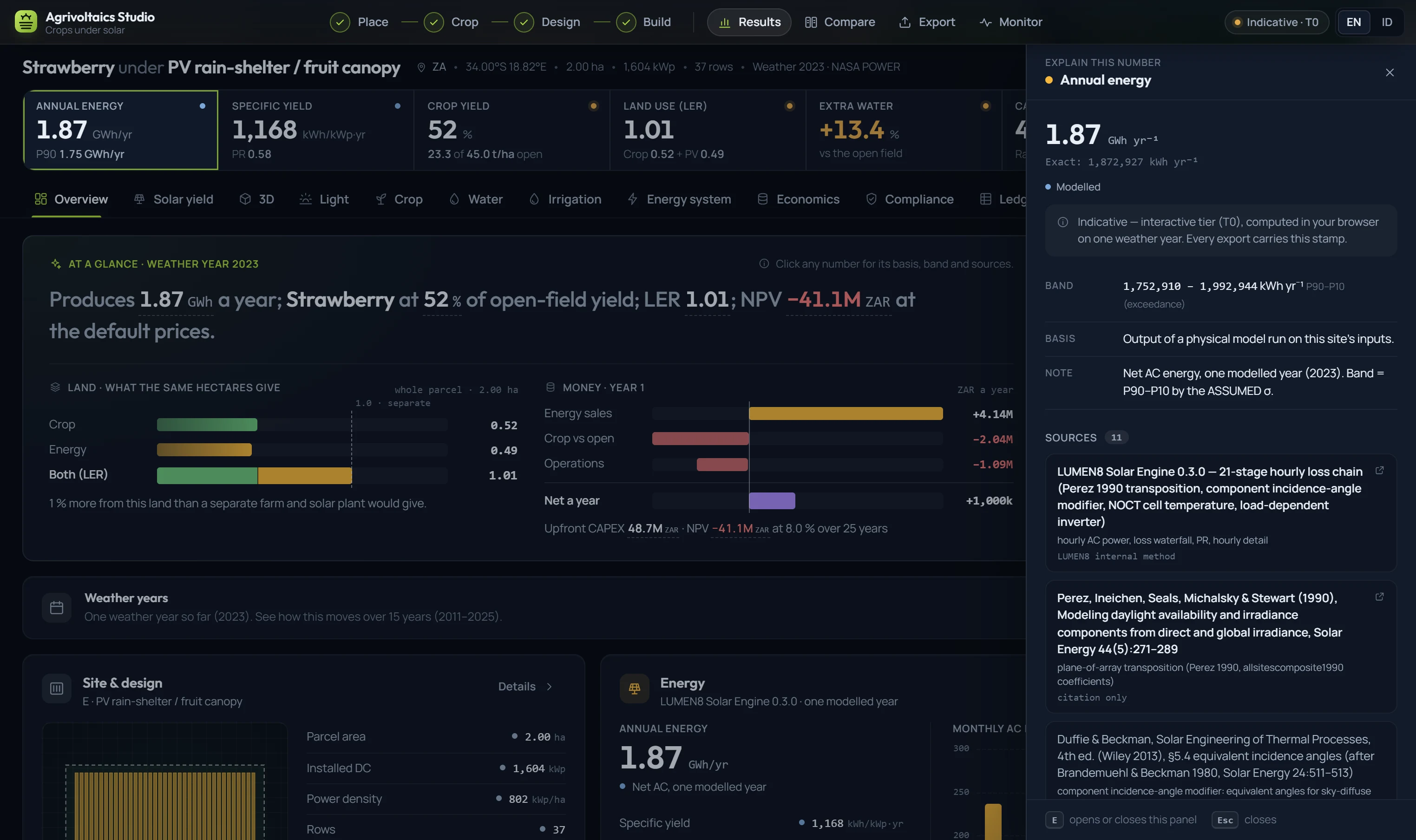Click the Weather years calendar icon
Screen dimensions: 1416x840
[57, 607]
